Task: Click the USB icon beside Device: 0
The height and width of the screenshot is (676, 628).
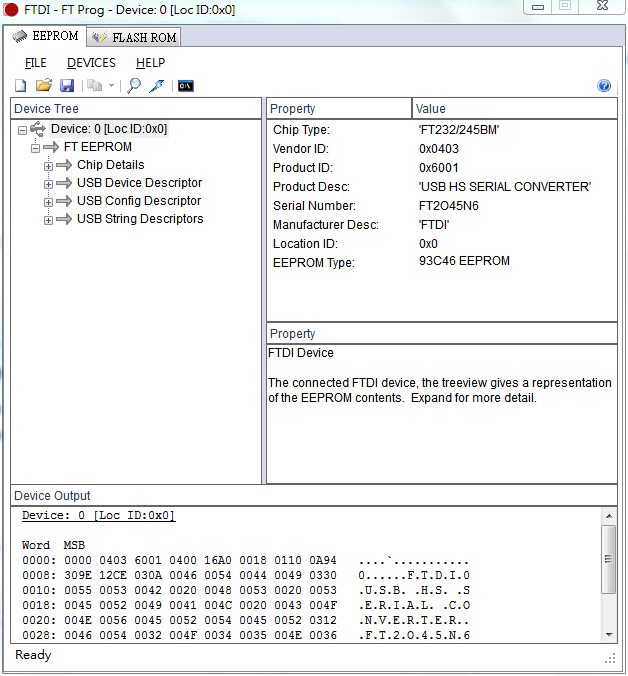Action: pyautogui.click(x=38, y=129)
